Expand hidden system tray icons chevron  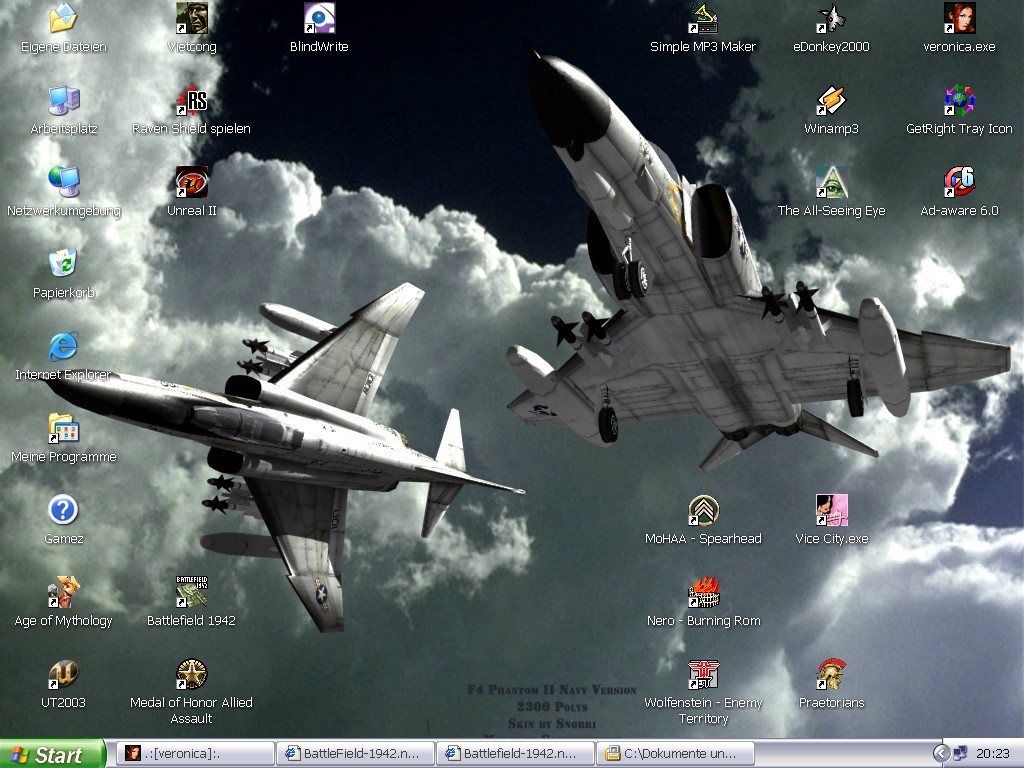tap(940, 754)
